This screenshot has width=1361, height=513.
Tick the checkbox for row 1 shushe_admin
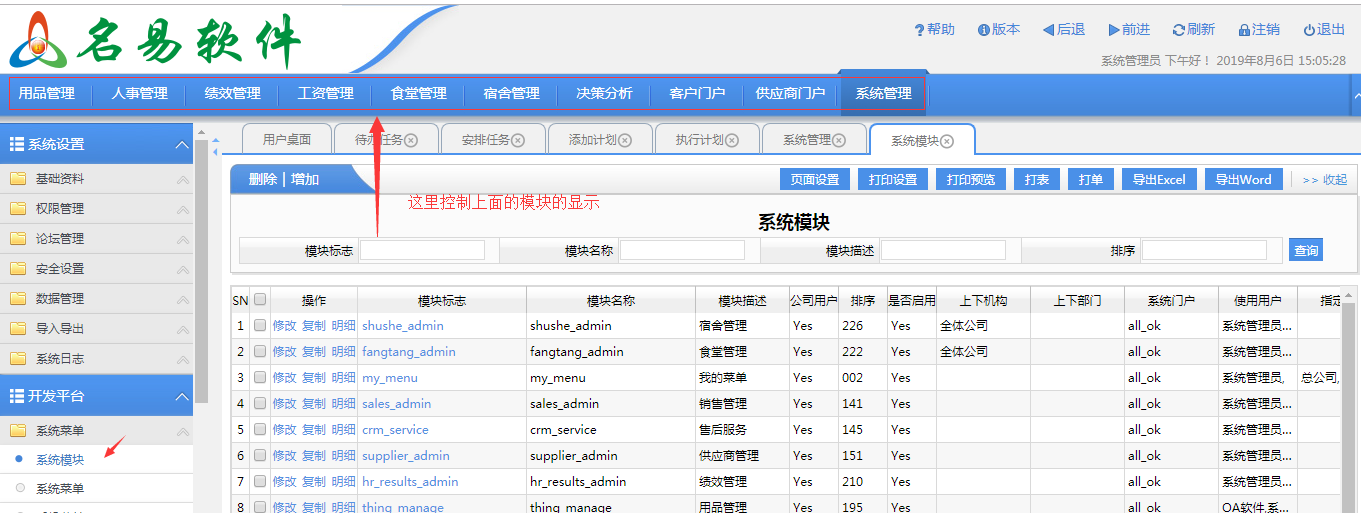[260, 325]
